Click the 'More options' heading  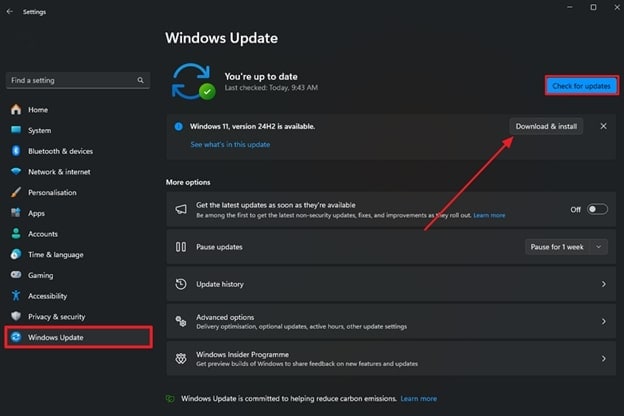pyautogui.click(x=188, y=182)
